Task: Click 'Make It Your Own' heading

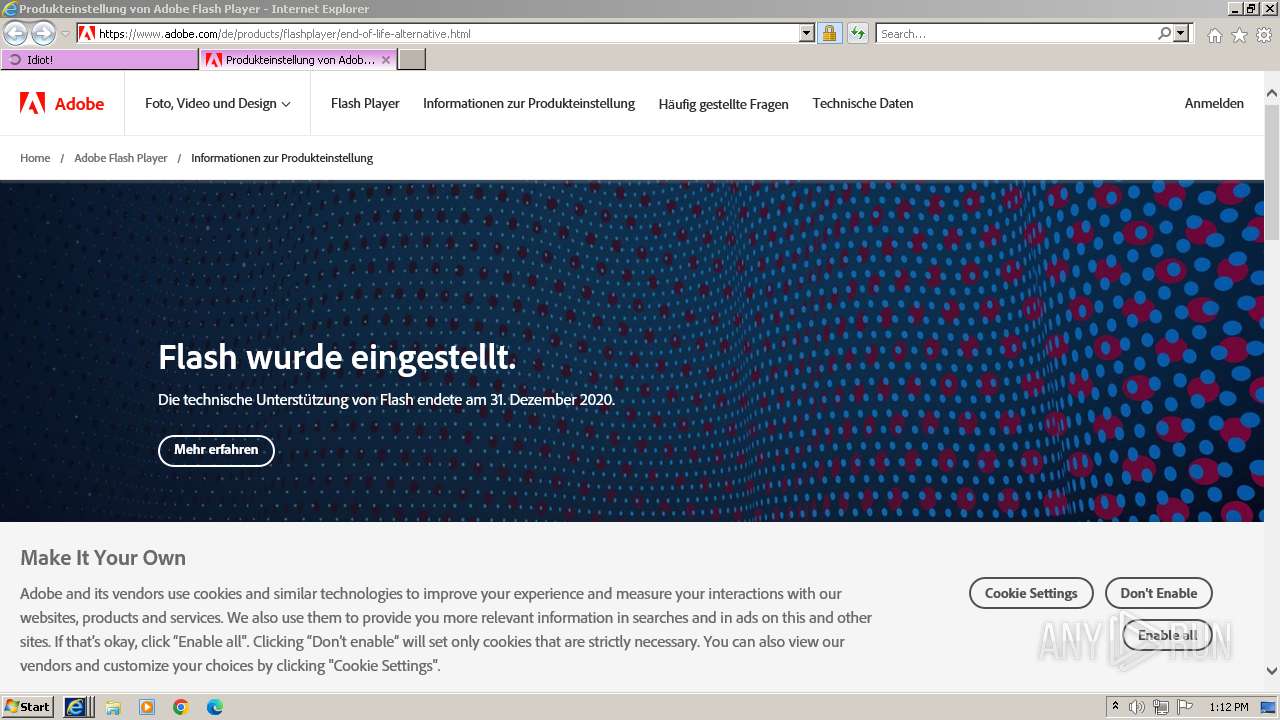Action: point(103,558)
